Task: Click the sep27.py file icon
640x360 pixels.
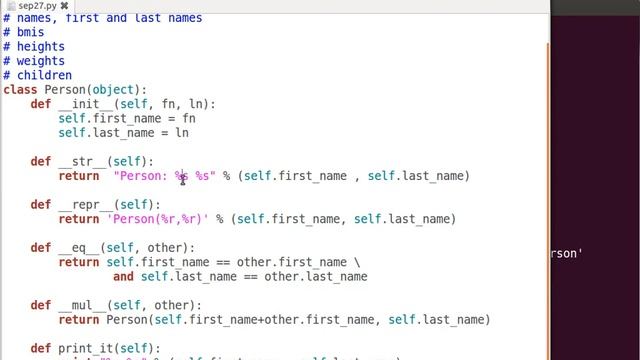Action: click(11, 6)
